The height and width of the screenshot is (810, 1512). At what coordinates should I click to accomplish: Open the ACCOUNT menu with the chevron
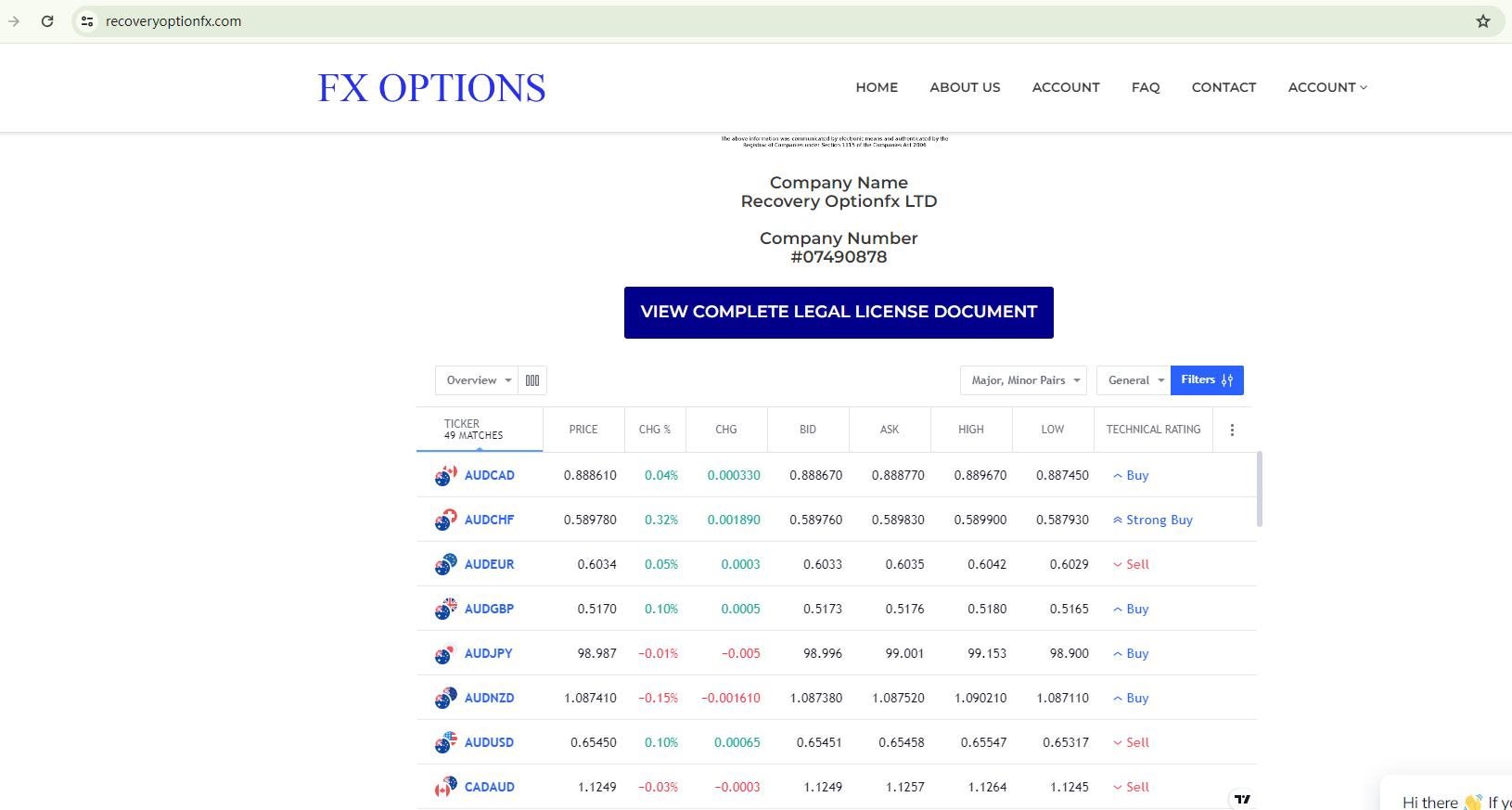(1327, 87)
